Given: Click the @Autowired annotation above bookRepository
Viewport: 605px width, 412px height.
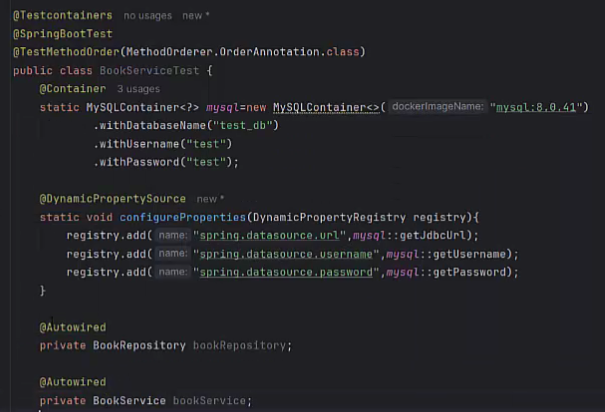Looking at the screenshot, I should (x=73, y=327).
